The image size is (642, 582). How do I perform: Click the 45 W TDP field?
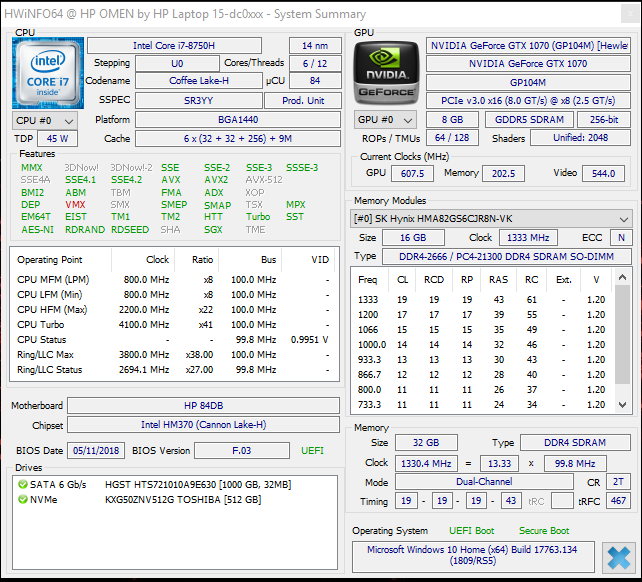point(57,138)
